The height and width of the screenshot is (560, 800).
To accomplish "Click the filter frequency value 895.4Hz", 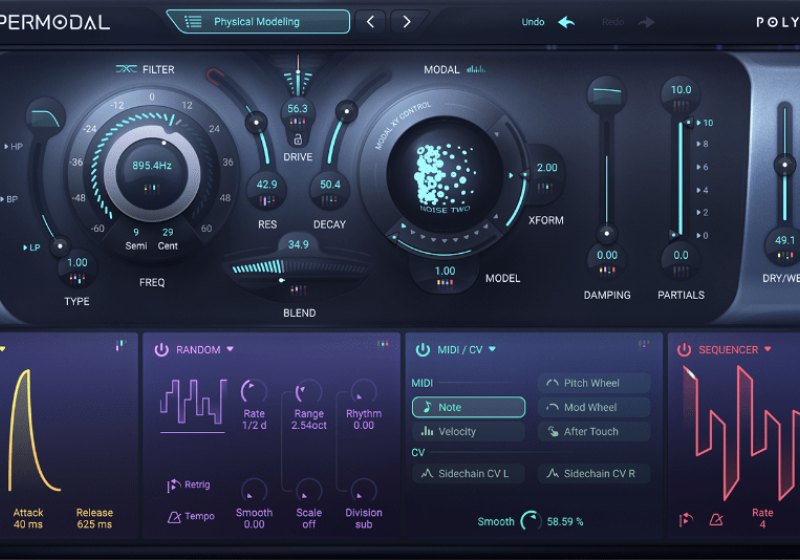I will (x=154, y=166).
